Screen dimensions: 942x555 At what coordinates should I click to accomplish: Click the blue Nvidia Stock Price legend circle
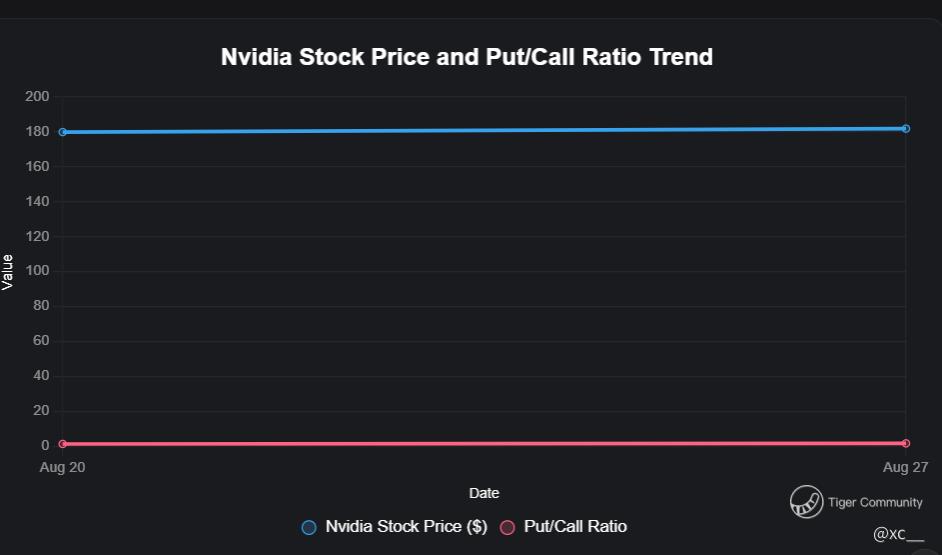pos(309,527)
